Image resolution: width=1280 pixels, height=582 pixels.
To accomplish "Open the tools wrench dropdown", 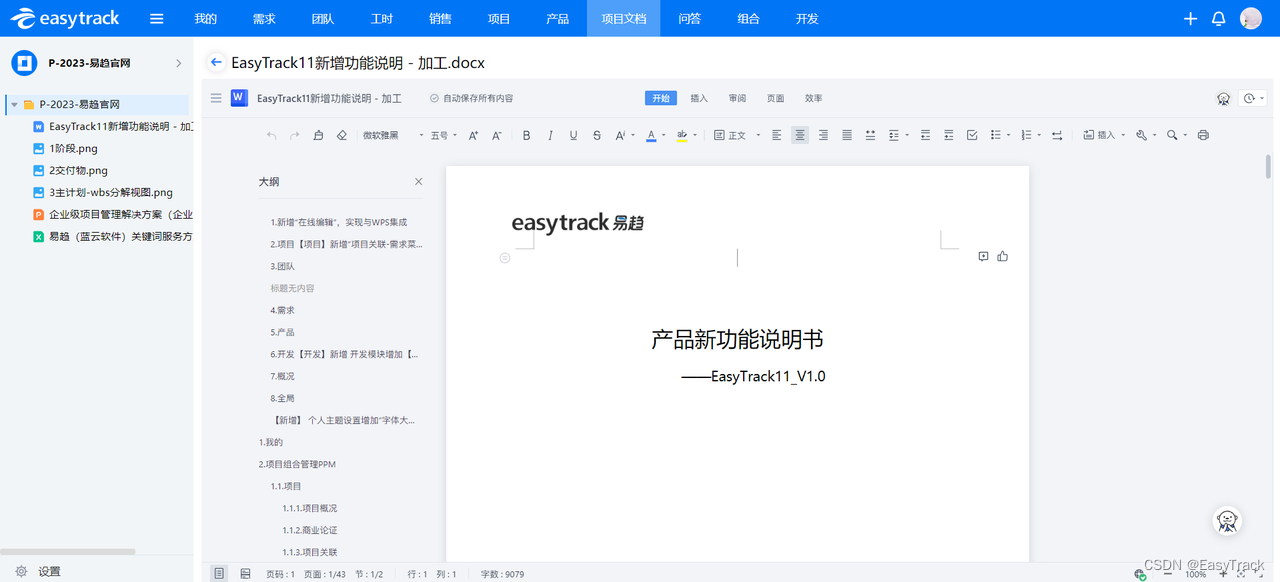I will pyautogui.click(x=1146, y=135).
